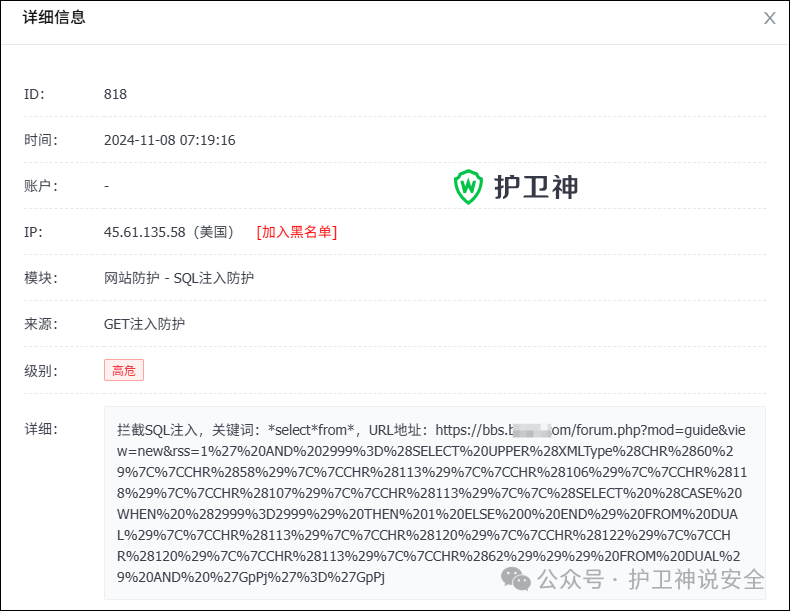Click the IP: field label
This screenshot has height=611, width=790.
coord(33,232)
